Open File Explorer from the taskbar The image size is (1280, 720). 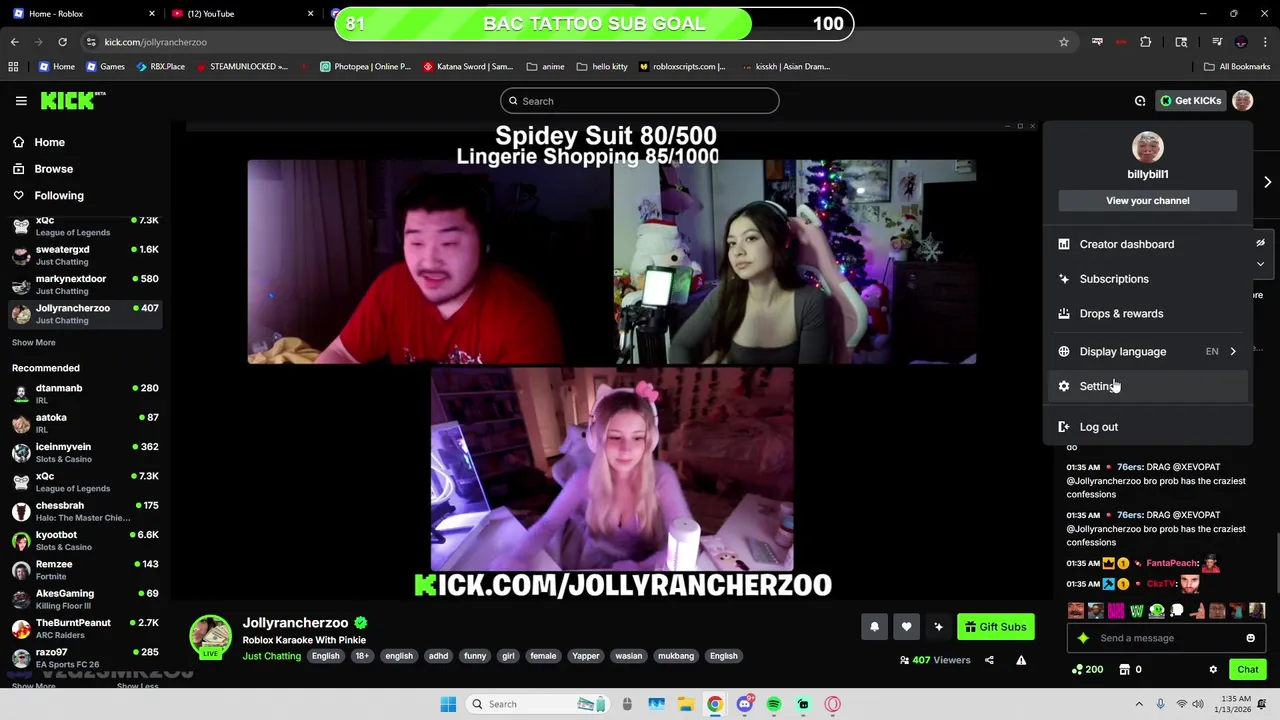(685, 704)
